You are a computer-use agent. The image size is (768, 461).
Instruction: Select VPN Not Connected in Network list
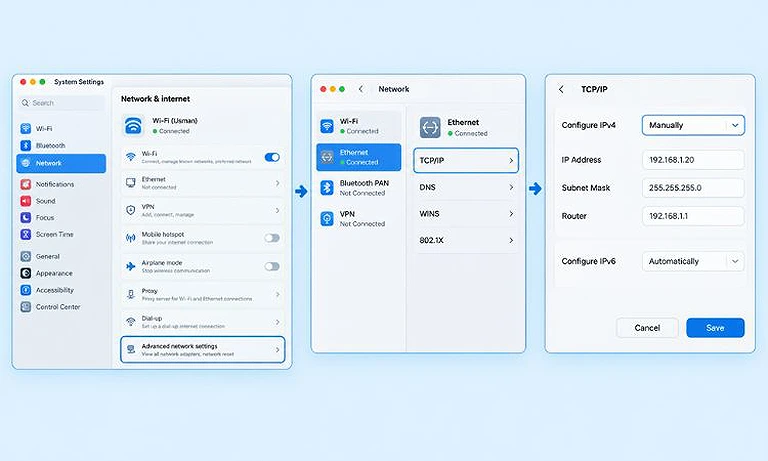coord(359,218)
